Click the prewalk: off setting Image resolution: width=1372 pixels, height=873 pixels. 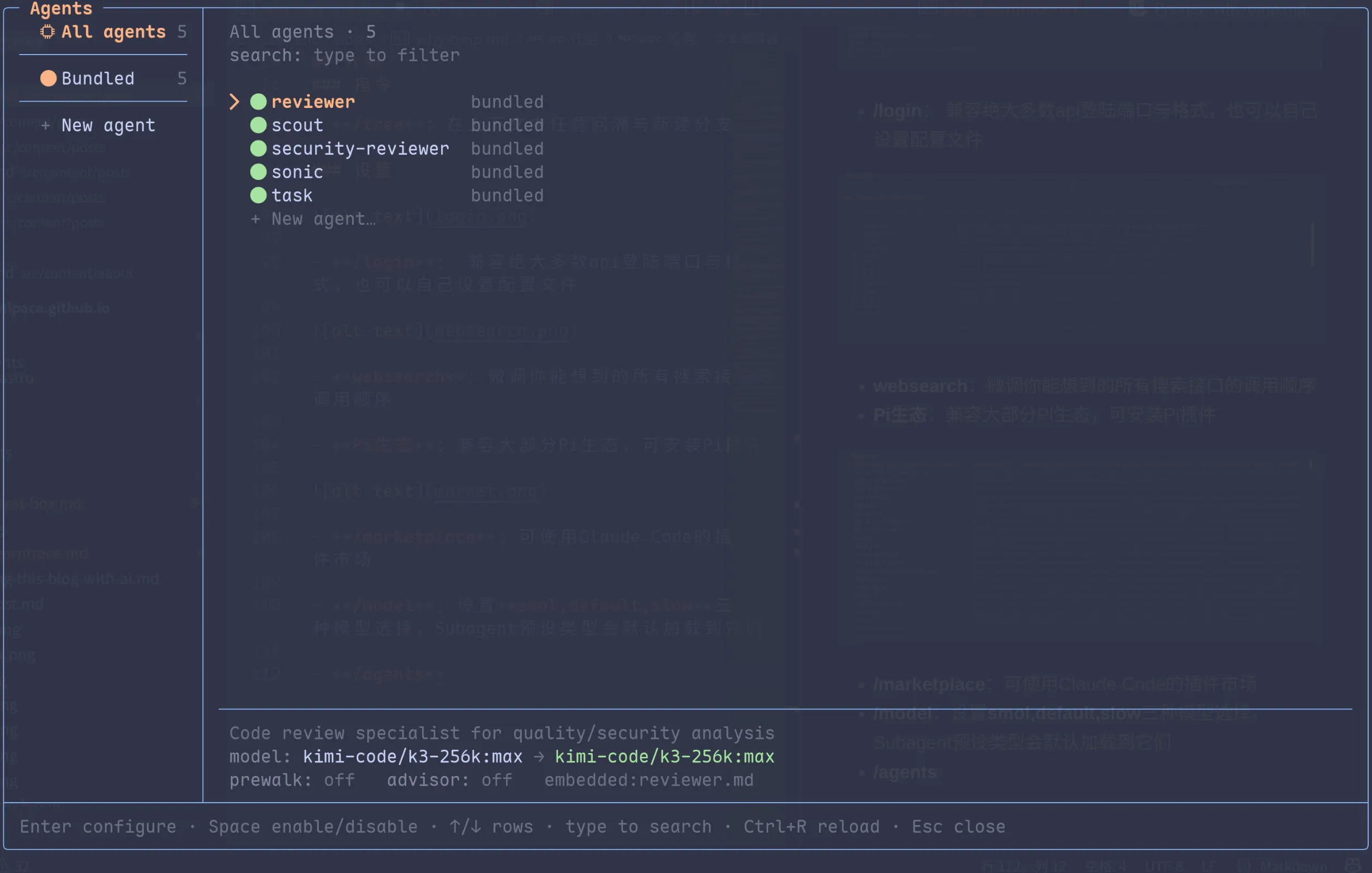292,780
